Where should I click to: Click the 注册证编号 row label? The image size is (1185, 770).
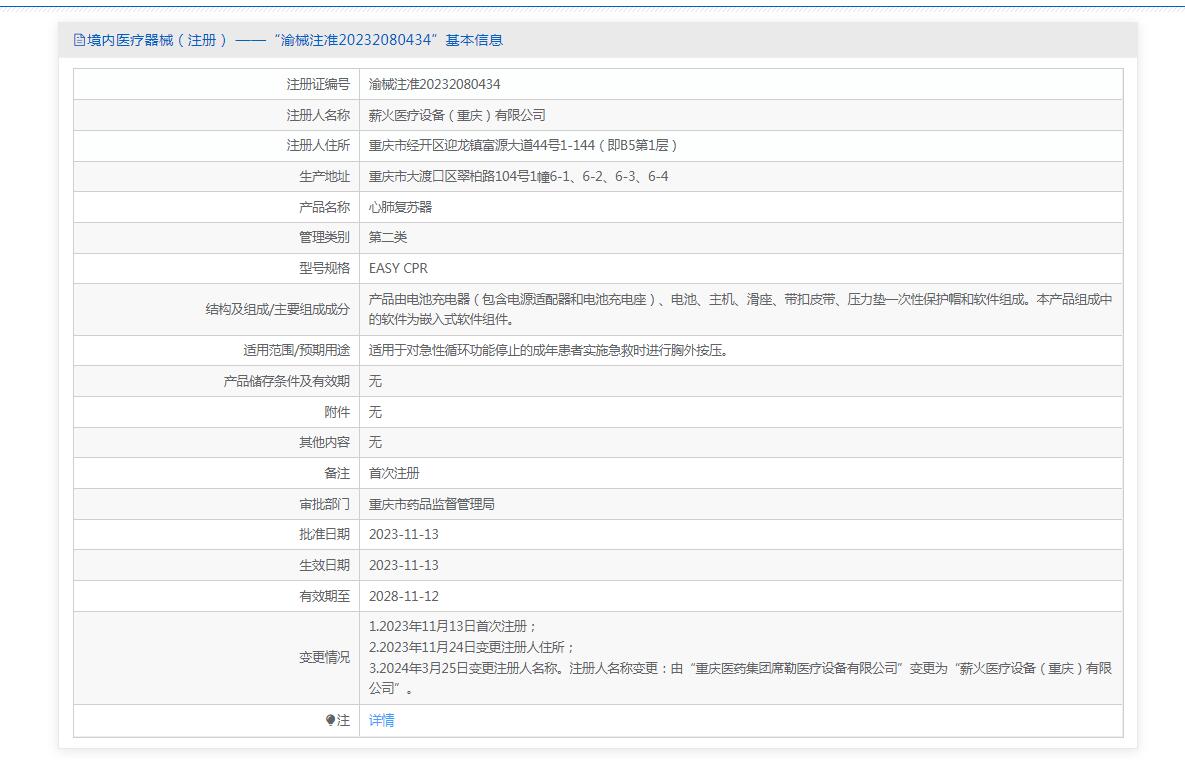[318, 84]
